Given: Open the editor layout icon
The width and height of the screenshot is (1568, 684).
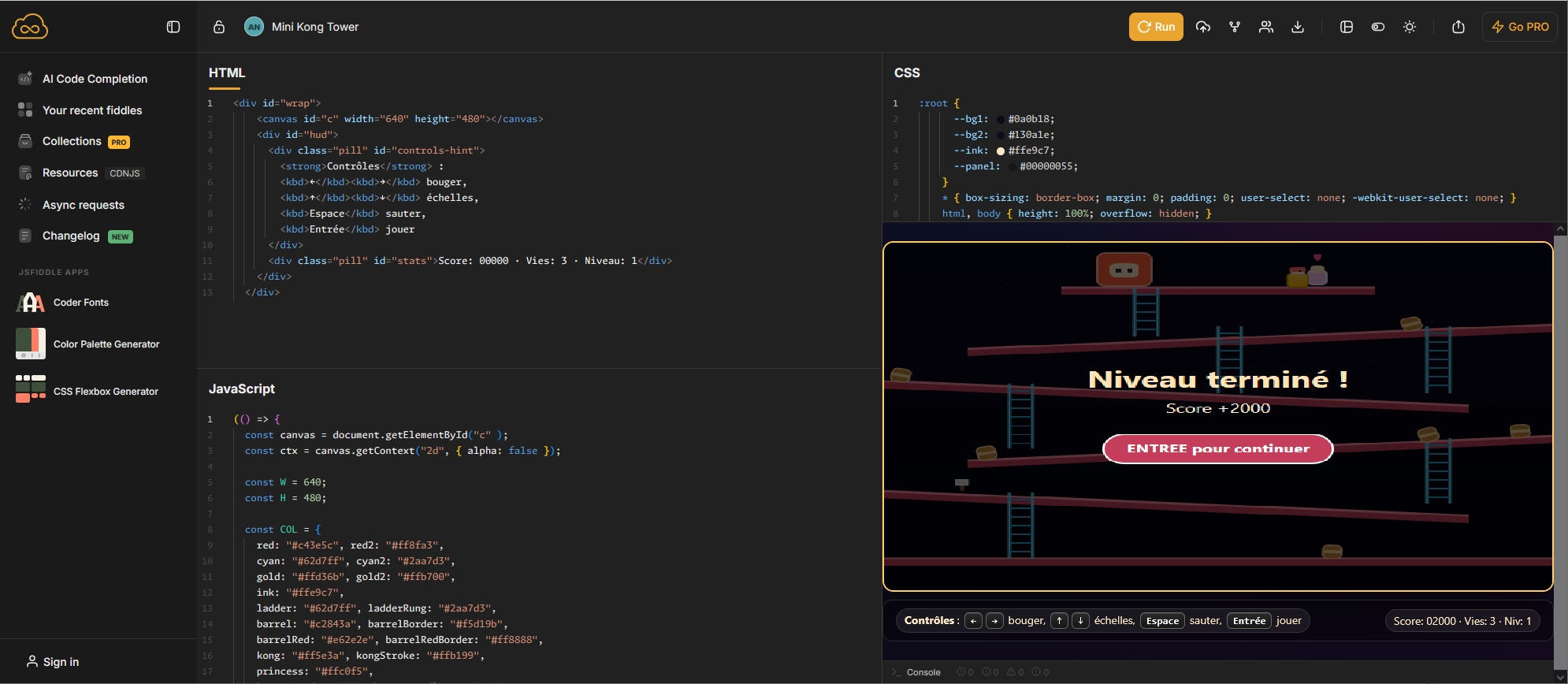Looking at the screenshot, I should (1347, 27).
